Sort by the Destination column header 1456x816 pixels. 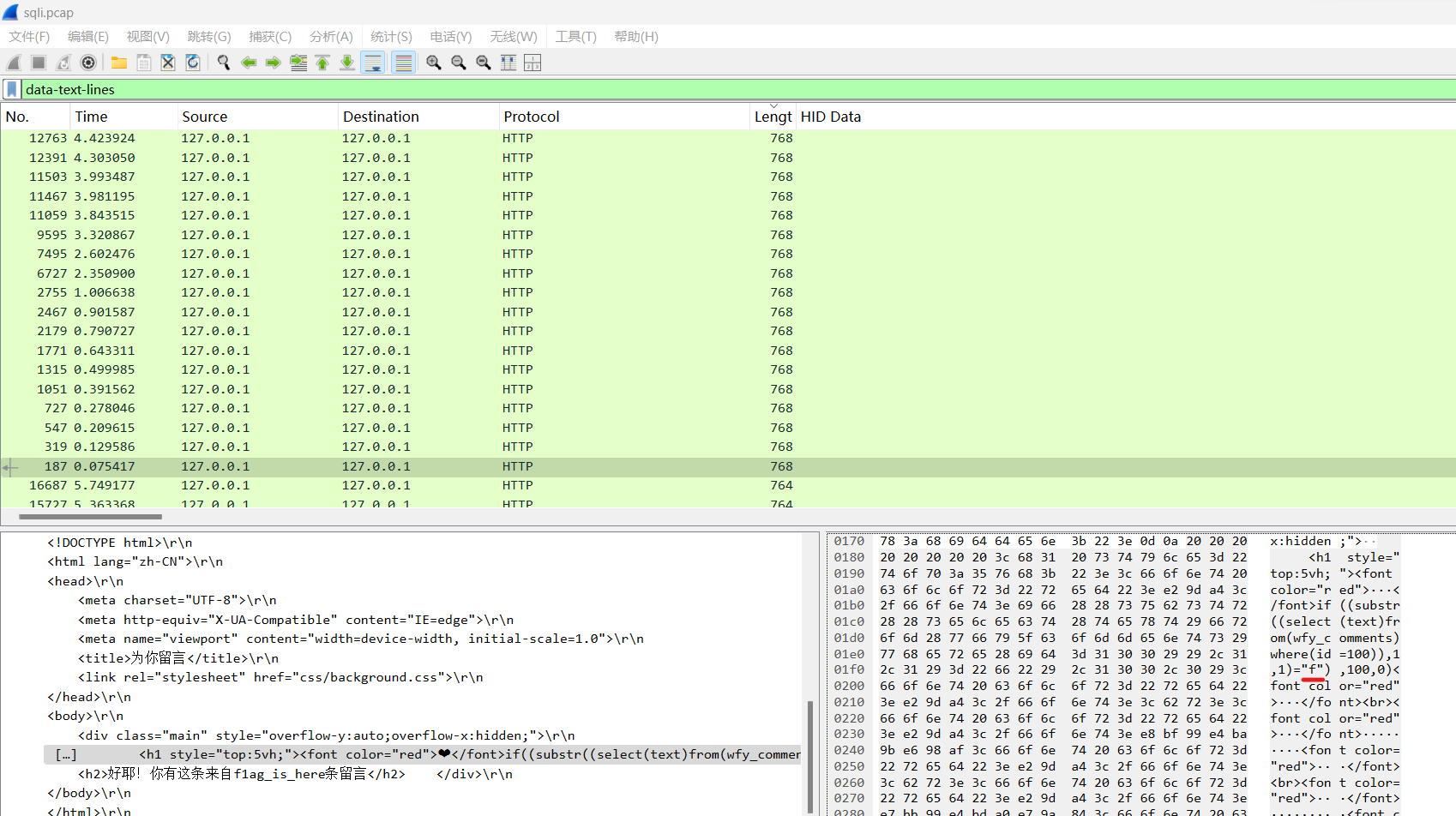pos(418,117)
